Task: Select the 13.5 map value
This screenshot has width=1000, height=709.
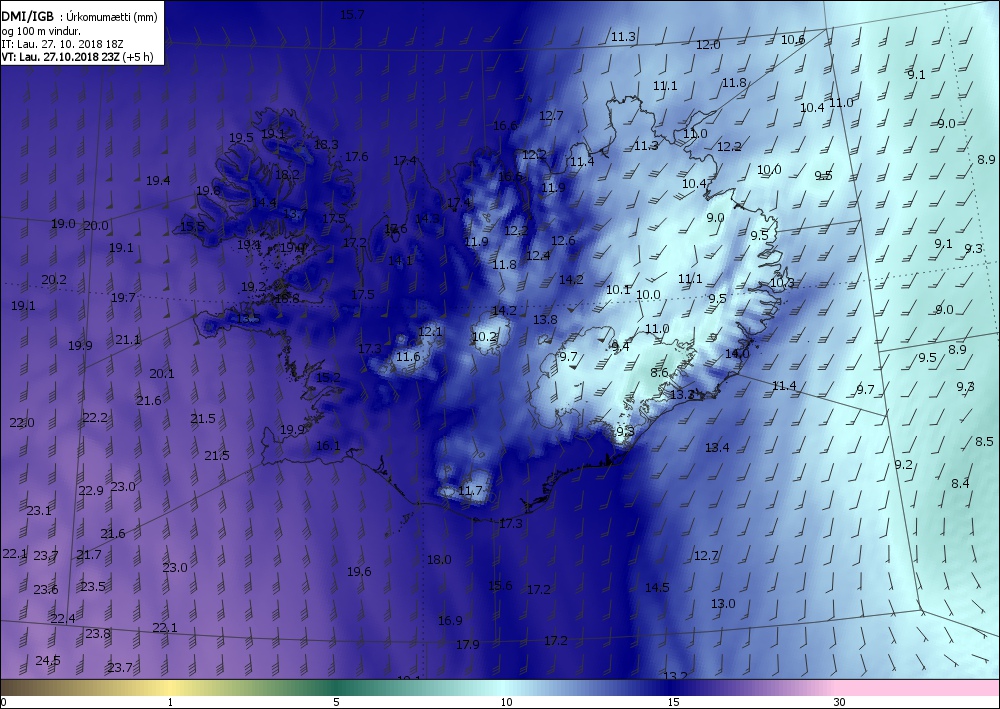Action: coord(248,319)
